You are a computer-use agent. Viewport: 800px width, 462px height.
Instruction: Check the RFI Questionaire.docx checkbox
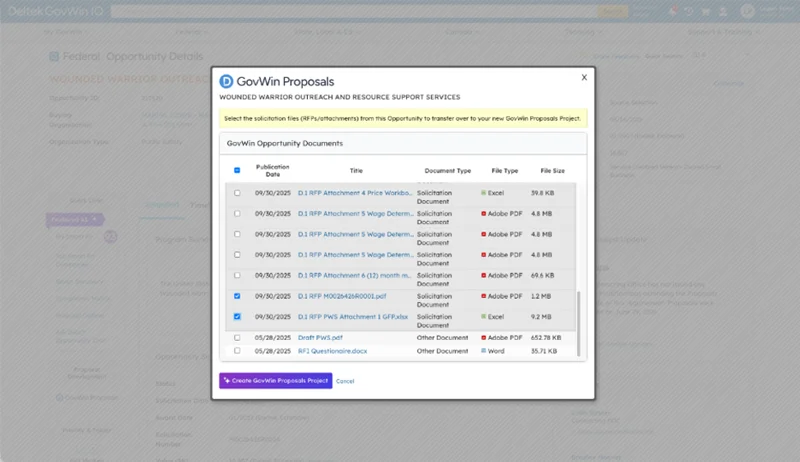tap(237, 351)
